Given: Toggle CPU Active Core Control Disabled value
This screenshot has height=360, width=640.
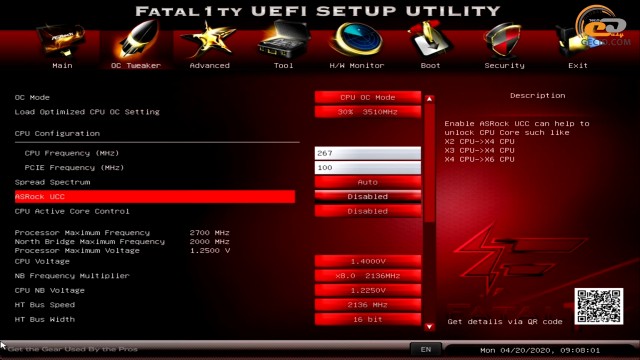Looking at the screenshot, I should click(x=367, y=211).
